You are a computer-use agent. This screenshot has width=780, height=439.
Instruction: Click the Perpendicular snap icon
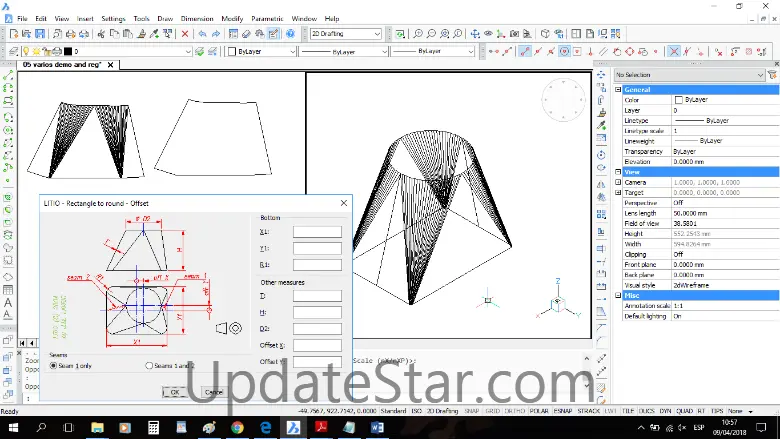pyautogui.click(x=590, y=51)
